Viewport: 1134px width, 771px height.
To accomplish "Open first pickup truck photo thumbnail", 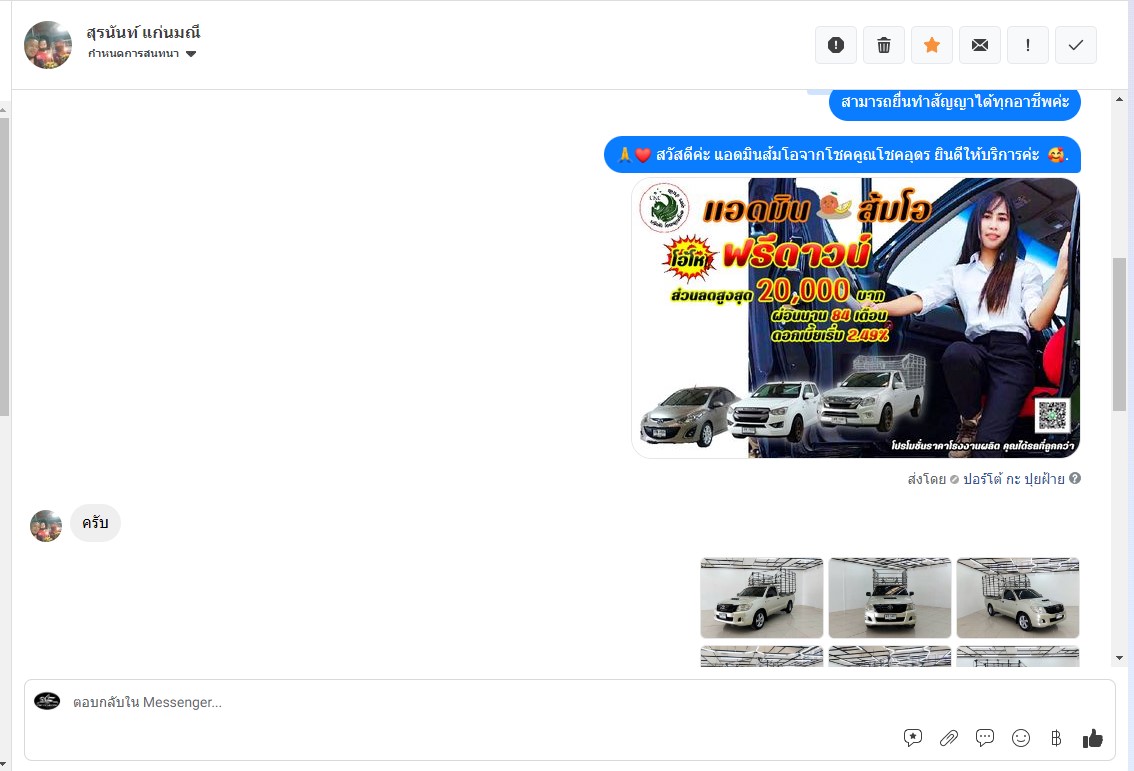I will pos(762,598).
